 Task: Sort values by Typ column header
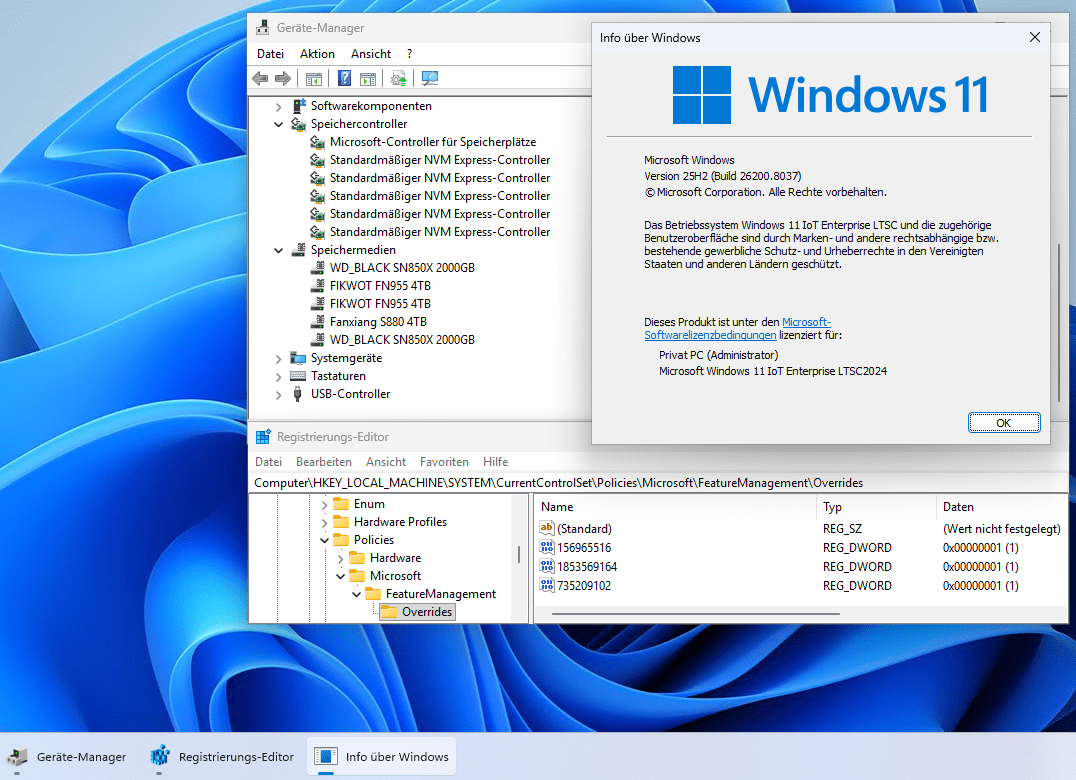(x=876, y=507)
